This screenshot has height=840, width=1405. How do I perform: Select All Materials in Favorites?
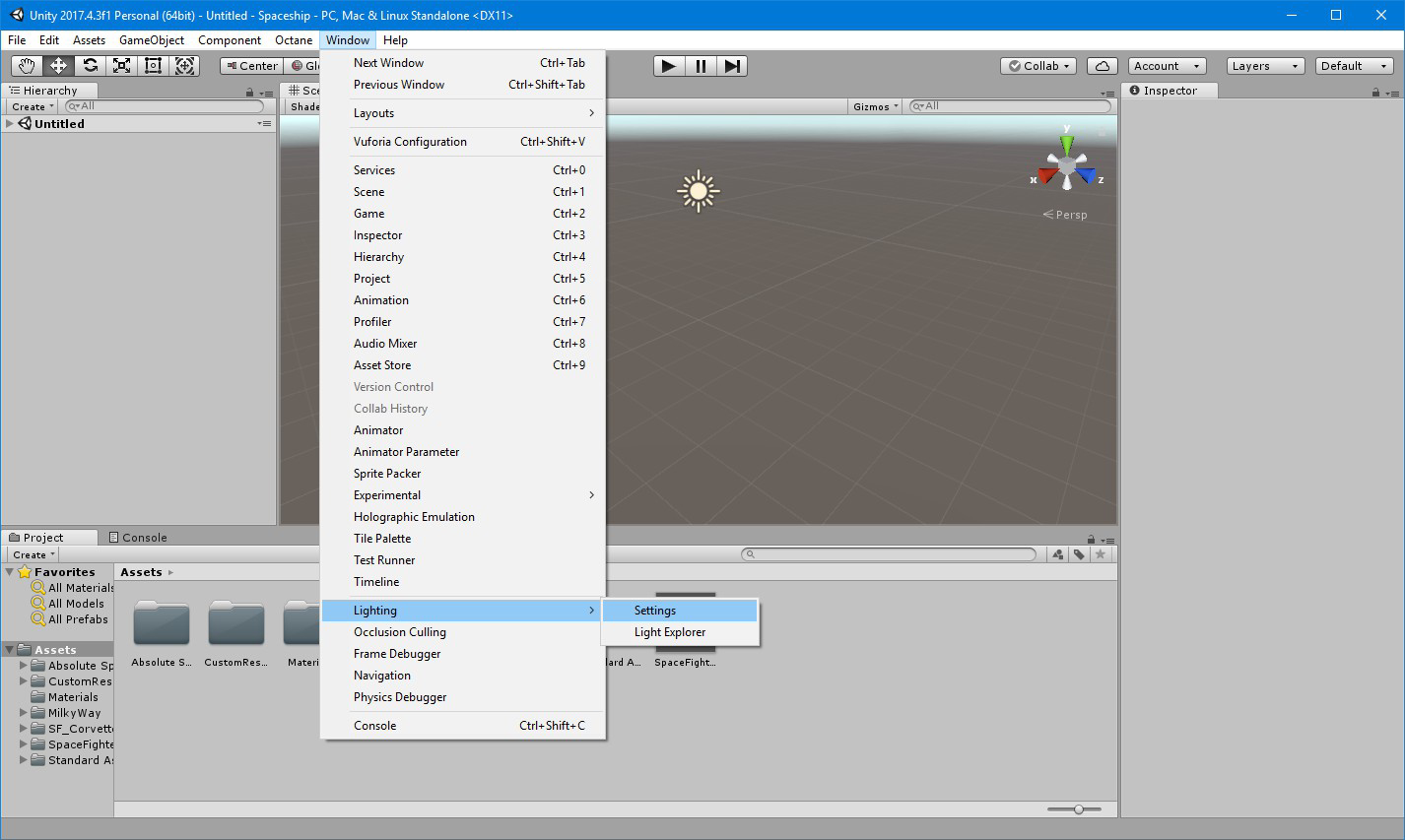point(72,588)
